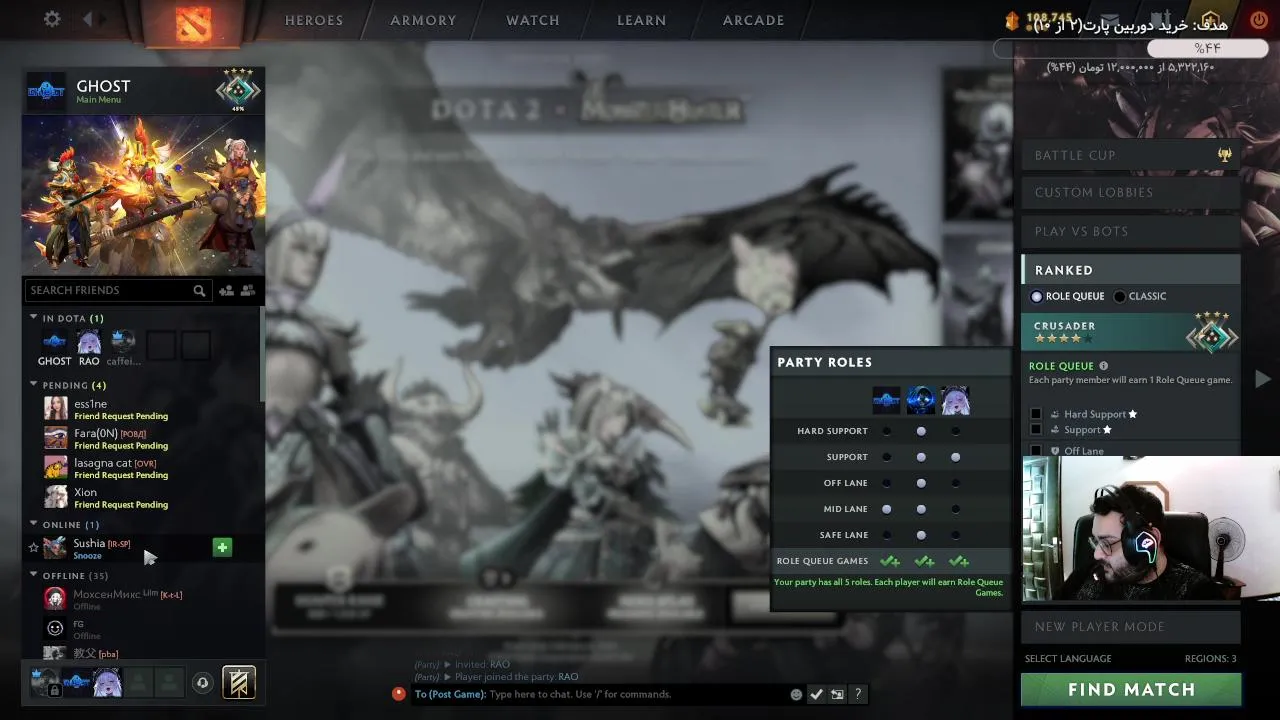This screenshot has height=720, width=1280.
Task: Invite Sushia with the green plus
Action: [222, 547]
